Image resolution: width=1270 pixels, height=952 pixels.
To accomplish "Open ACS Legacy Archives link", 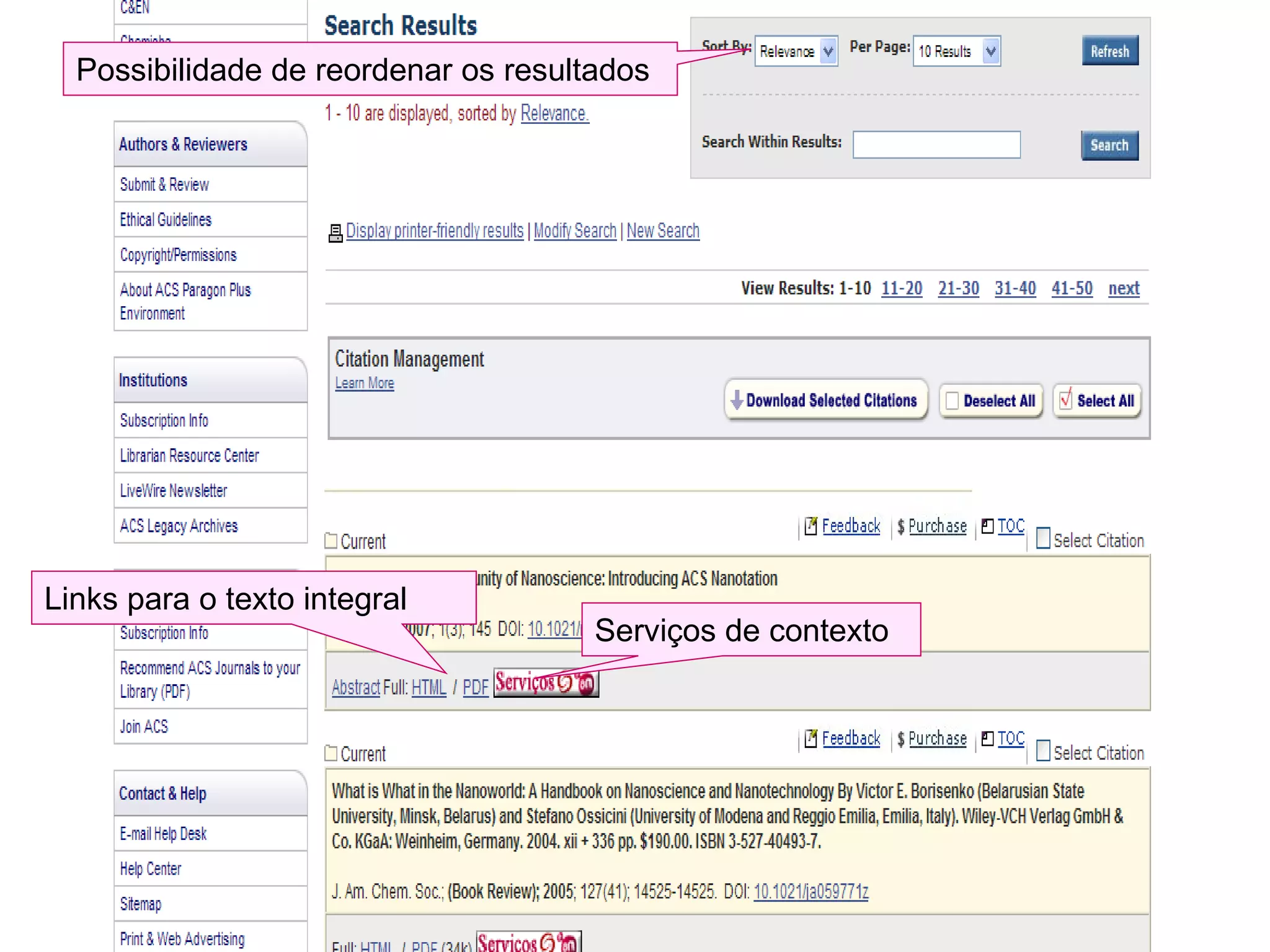I will click(x=179, y=526).
